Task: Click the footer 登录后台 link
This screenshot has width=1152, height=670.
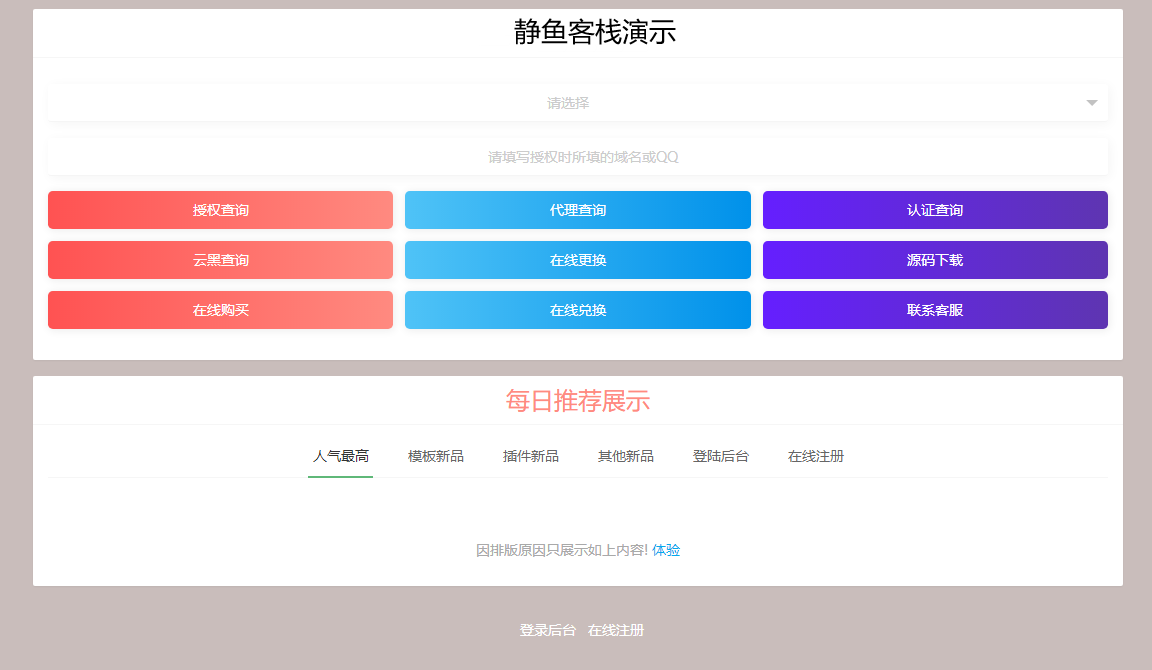Action: click(x=547, y=630)
